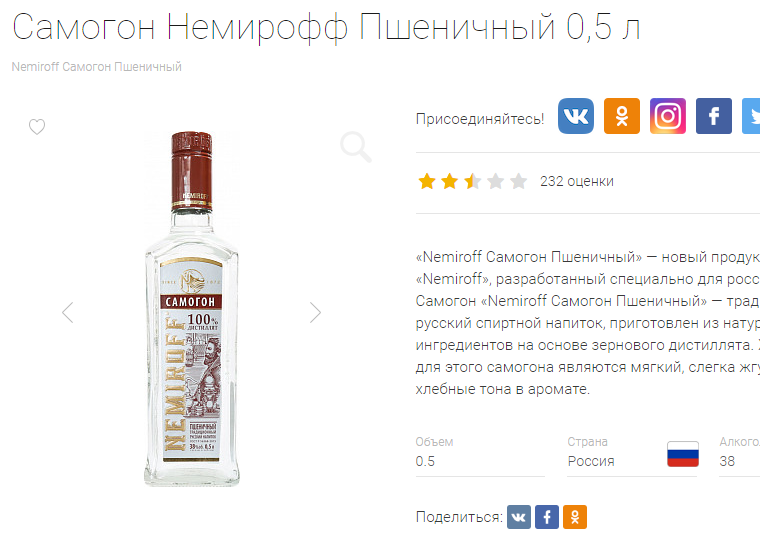Add product to favorites with heart icon
The height and width of the screenshot is (547, 760).
[37, 126]
